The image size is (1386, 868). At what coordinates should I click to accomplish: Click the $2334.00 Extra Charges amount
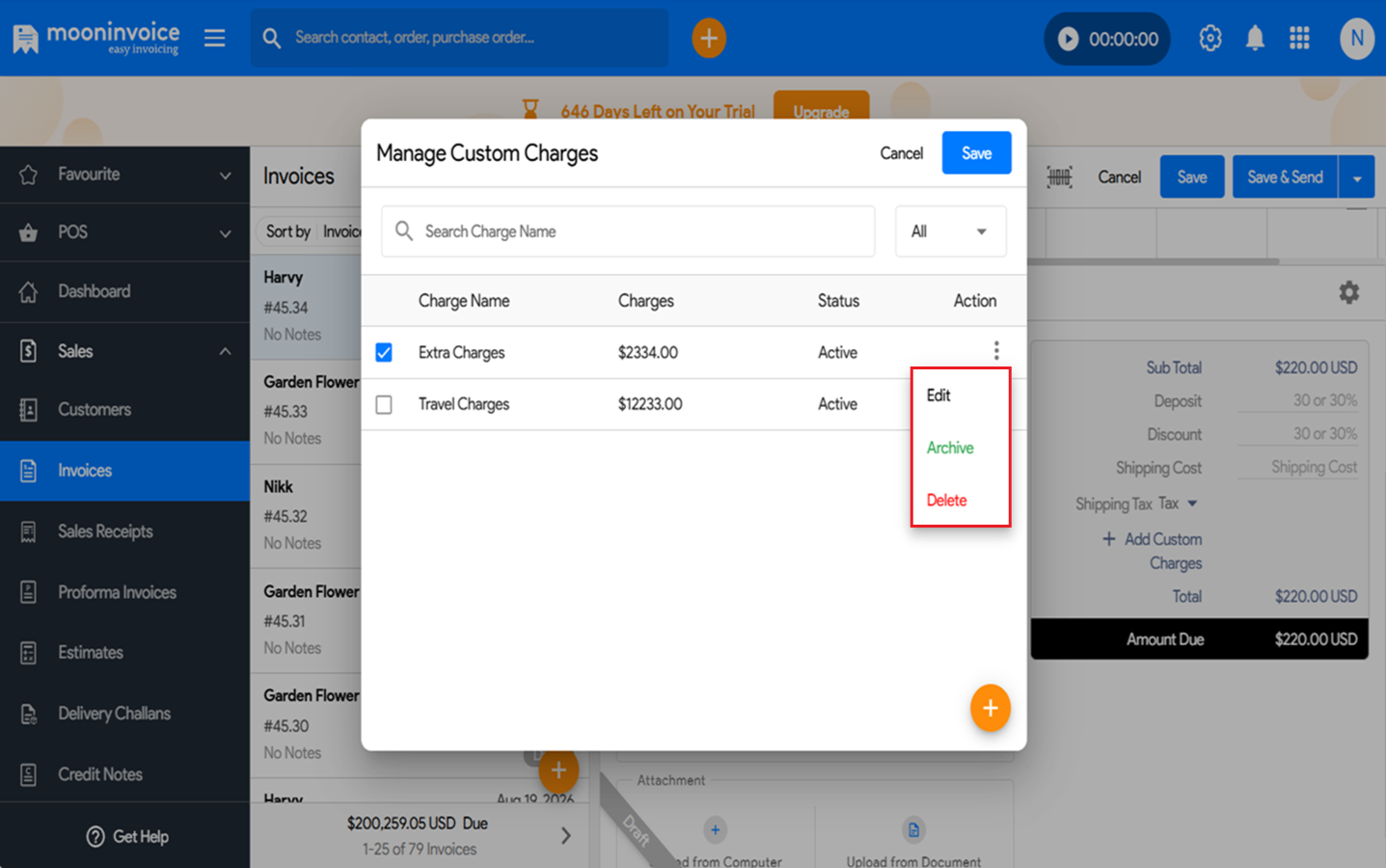coord(647,353)
